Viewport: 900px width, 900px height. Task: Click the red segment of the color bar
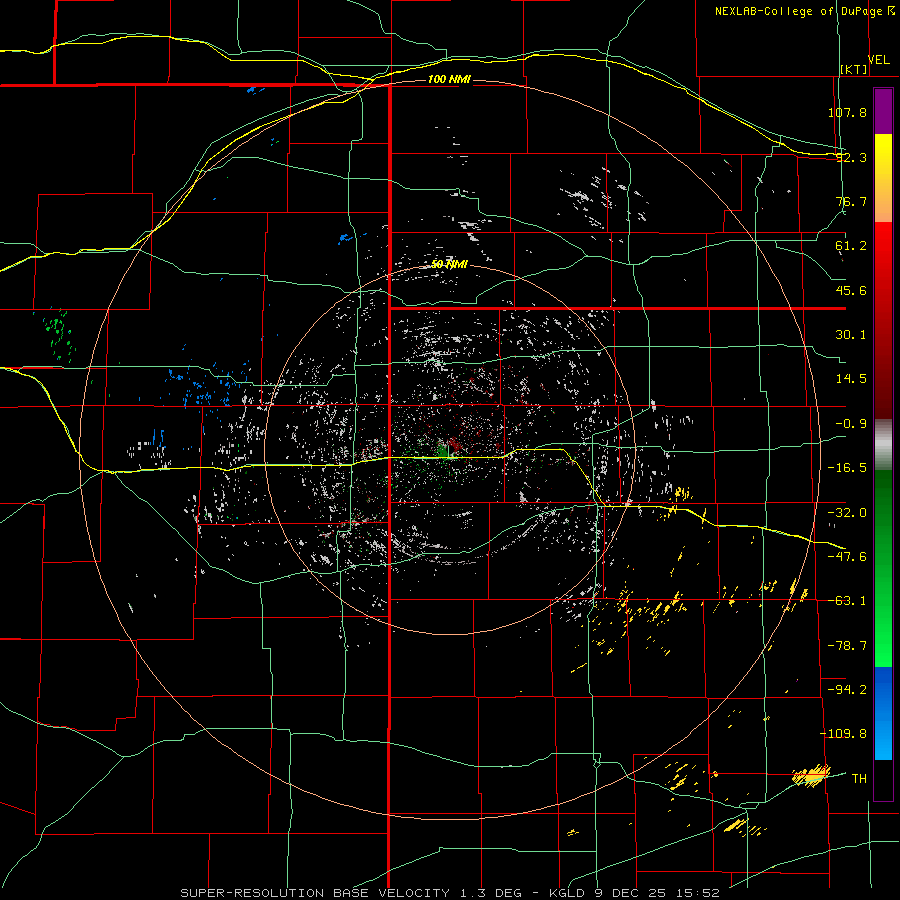(x=883, y=320)
